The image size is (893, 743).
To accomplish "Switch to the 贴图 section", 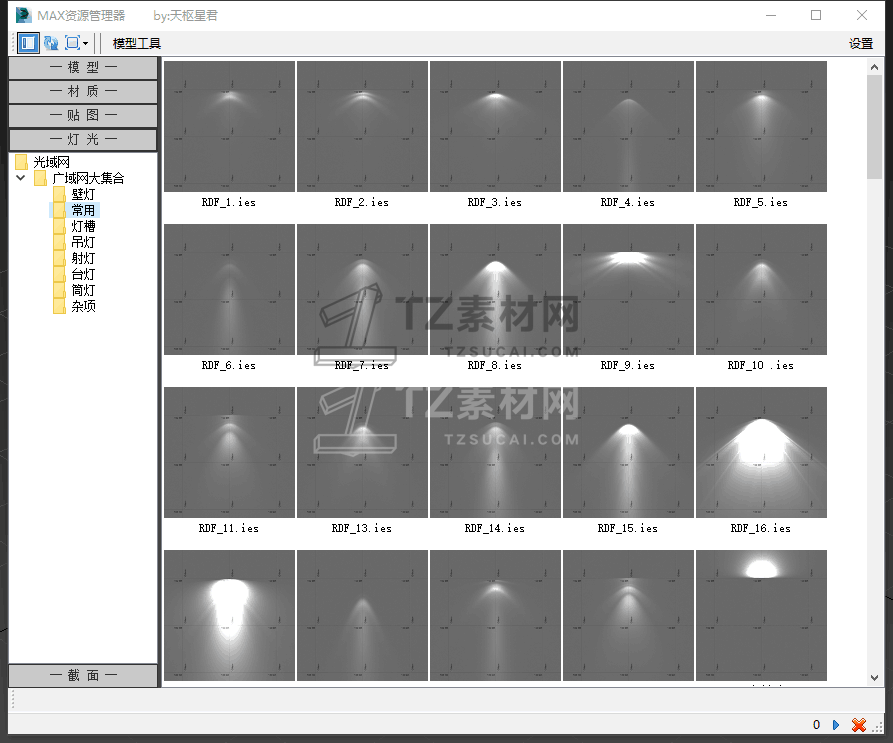I will (83, 116).
